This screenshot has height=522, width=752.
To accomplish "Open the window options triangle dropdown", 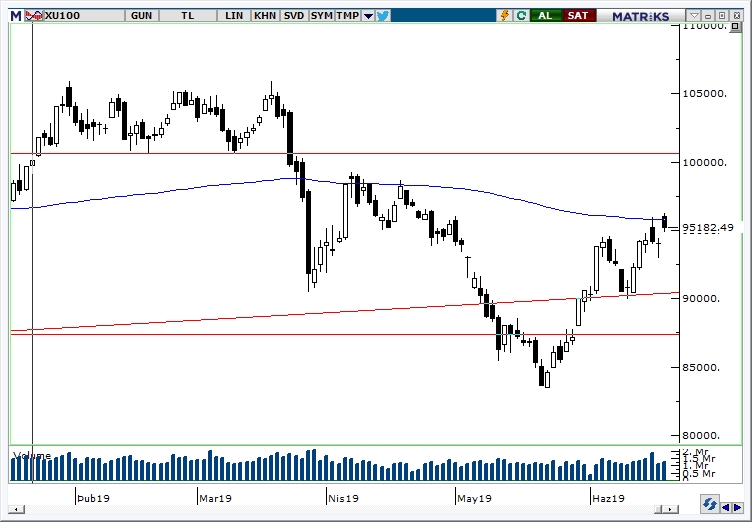I will [694, 16].
